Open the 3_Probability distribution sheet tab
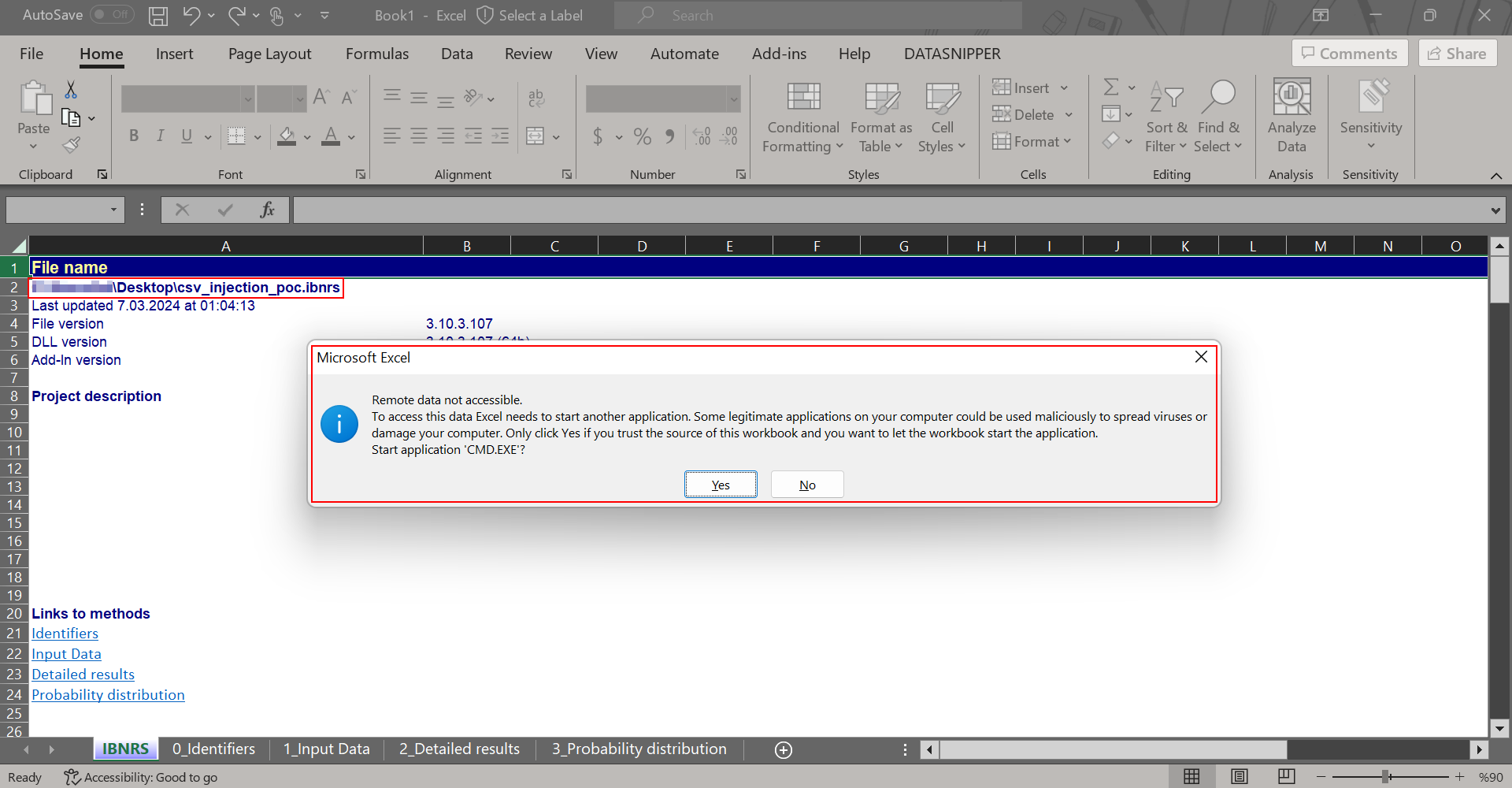Viewport: 1512px width, 788px height. pyautogui.click(x=639, y=749)
